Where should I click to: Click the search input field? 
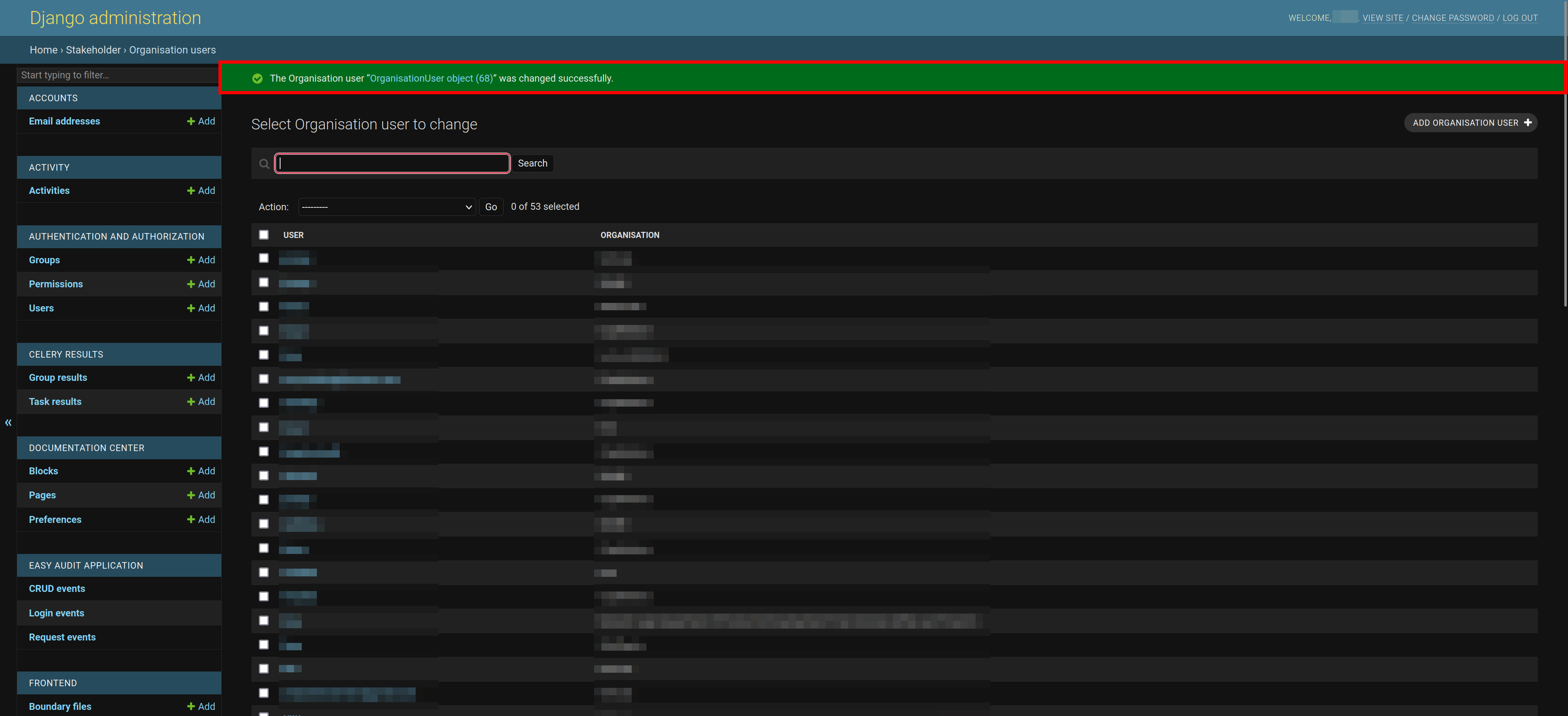pos(393,163)
